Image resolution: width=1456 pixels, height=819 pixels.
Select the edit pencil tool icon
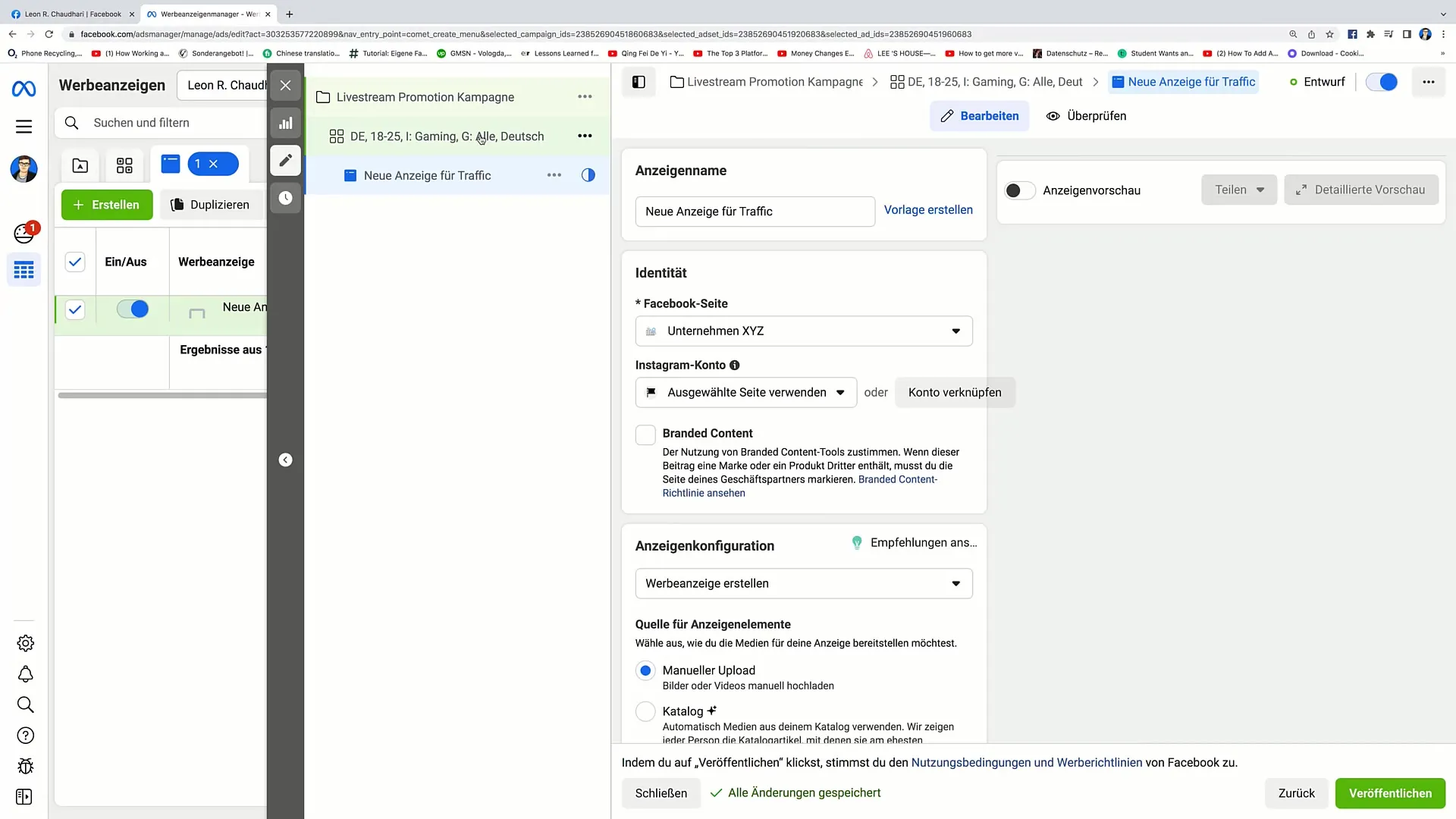point(286,160)
